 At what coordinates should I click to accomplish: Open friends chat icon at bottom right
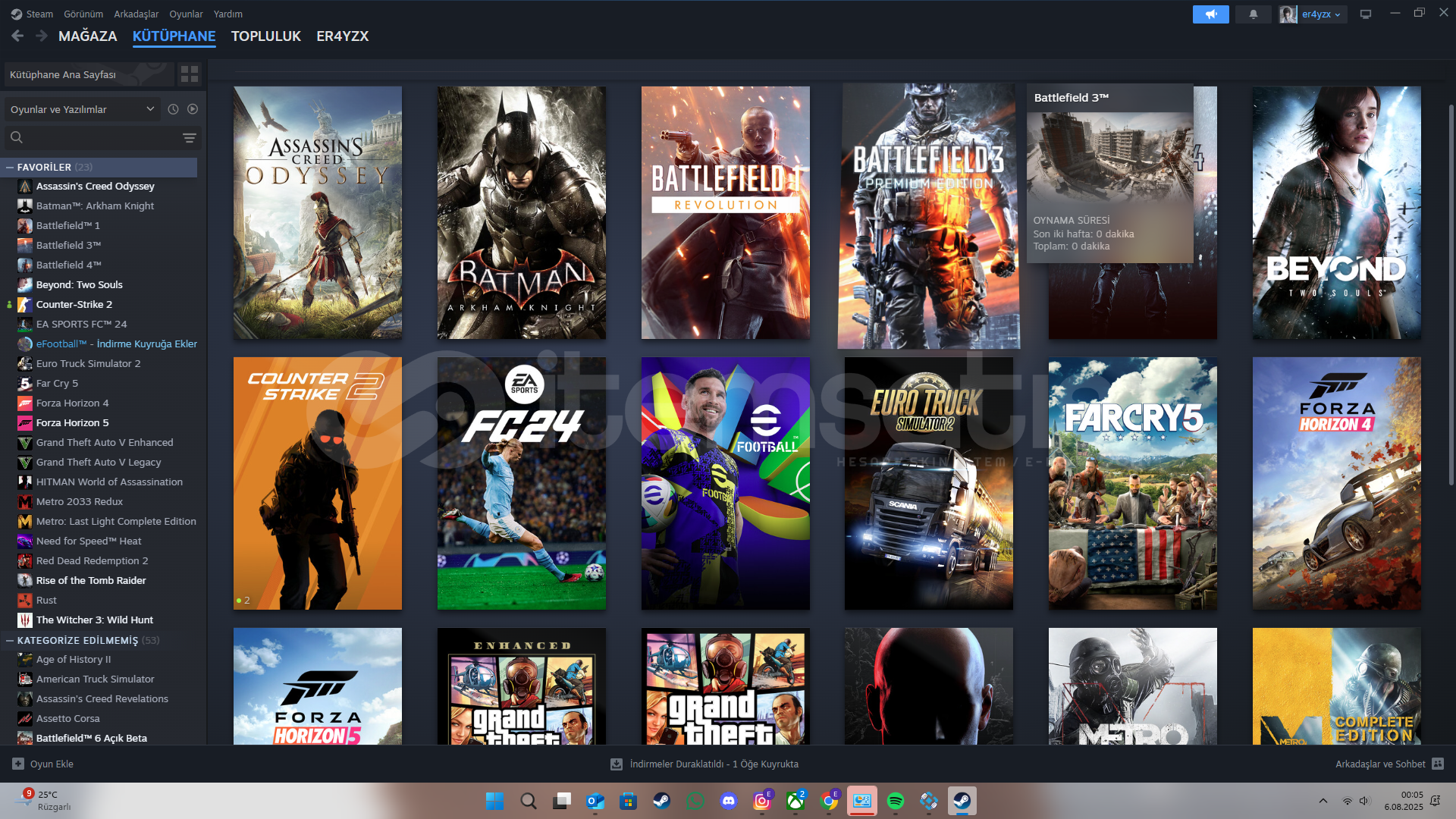click(x=1438, y=764)
